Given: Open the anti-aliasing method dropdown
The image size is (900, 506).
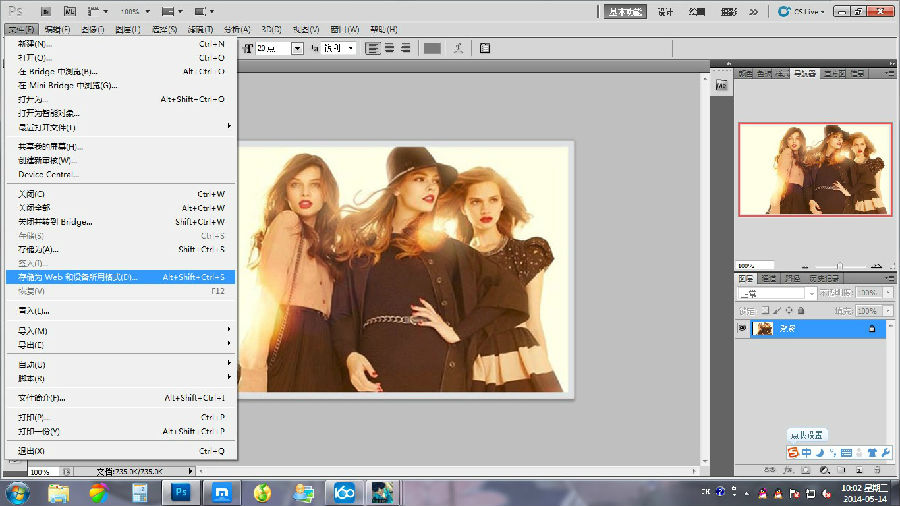Looking at the screenshot, I should [x=338, y=48].
